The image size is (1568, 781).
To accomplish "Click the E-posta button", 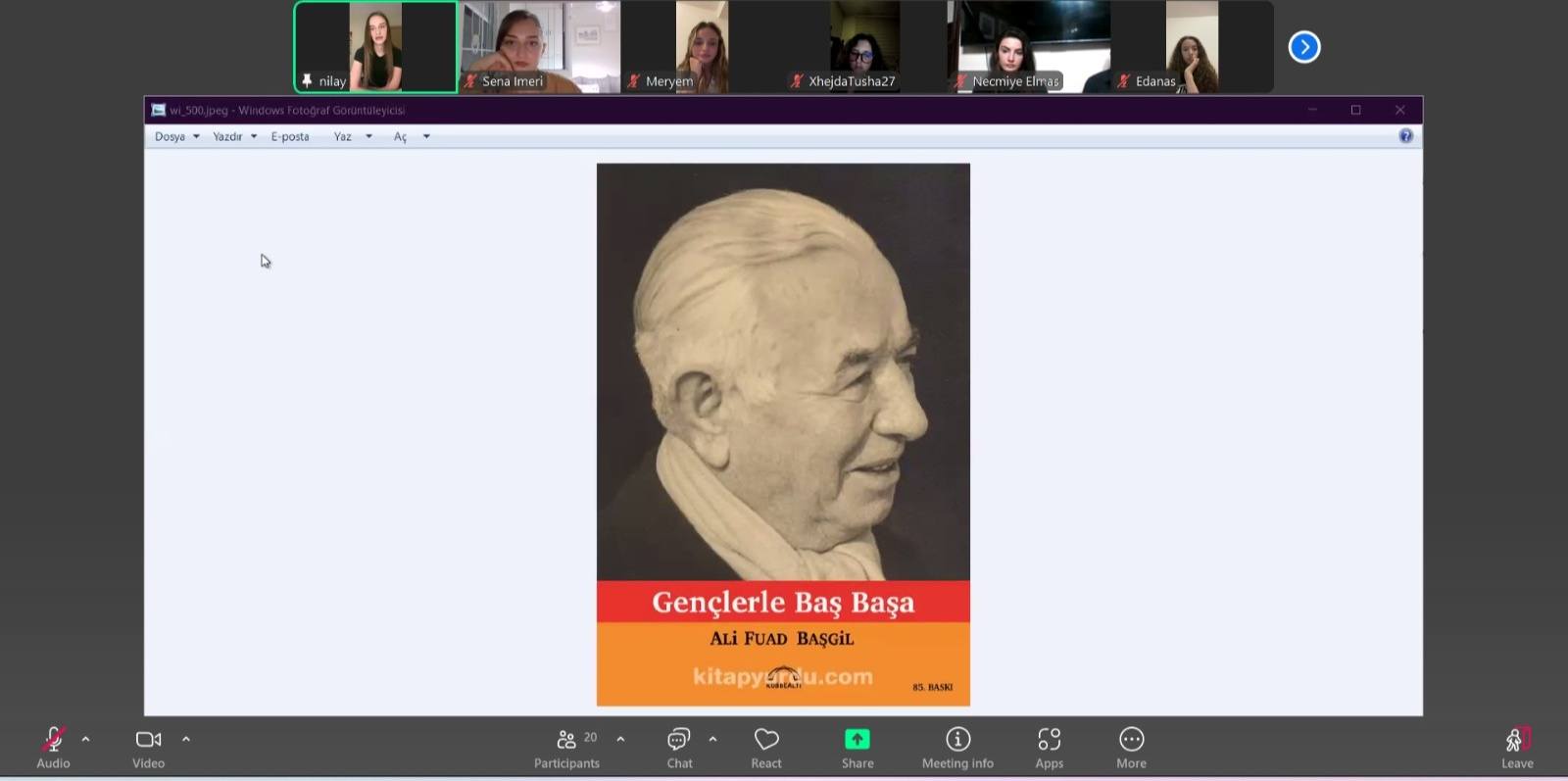I will tap(290, 137).
